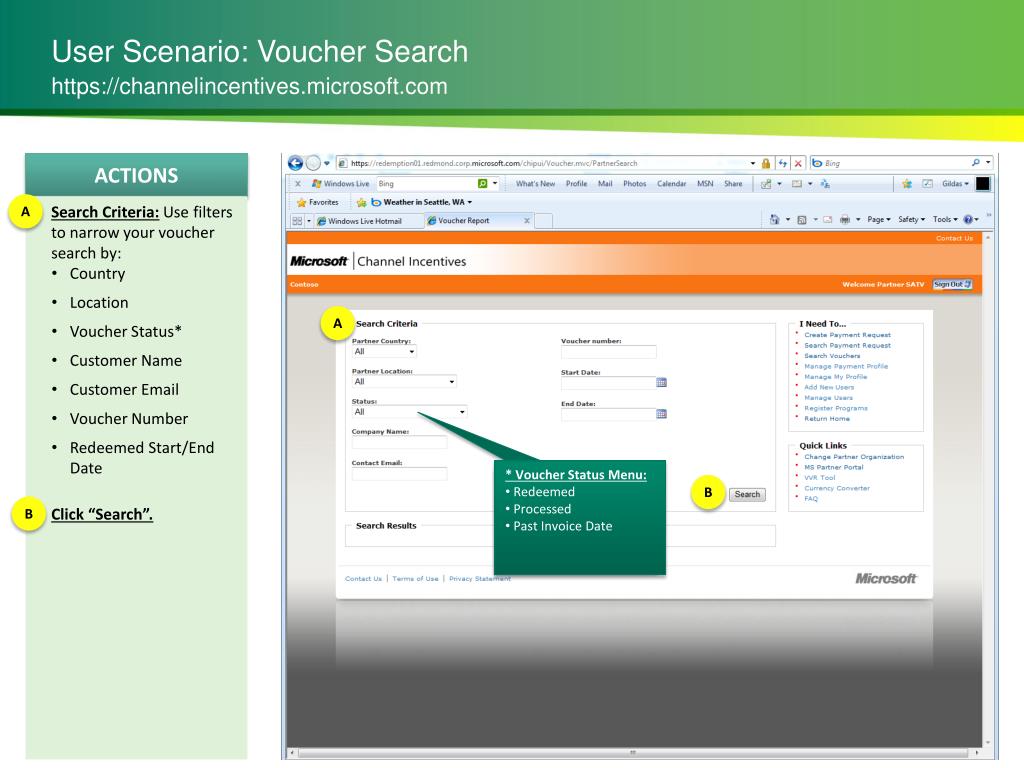Click the Favorites star button

coord(317,202)
